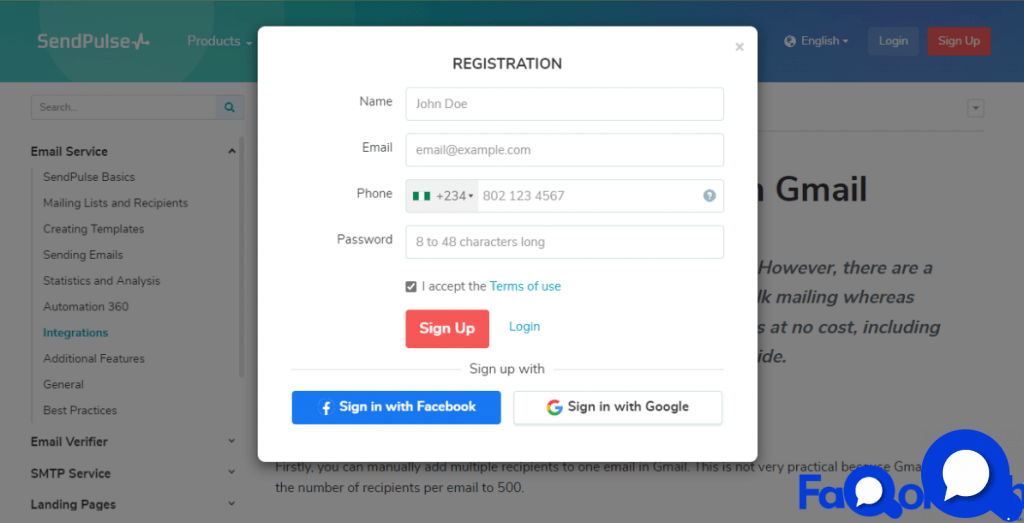Select Integrations in the sidebar
Viewport: 1024px width, 523px height.
[76, 333]
